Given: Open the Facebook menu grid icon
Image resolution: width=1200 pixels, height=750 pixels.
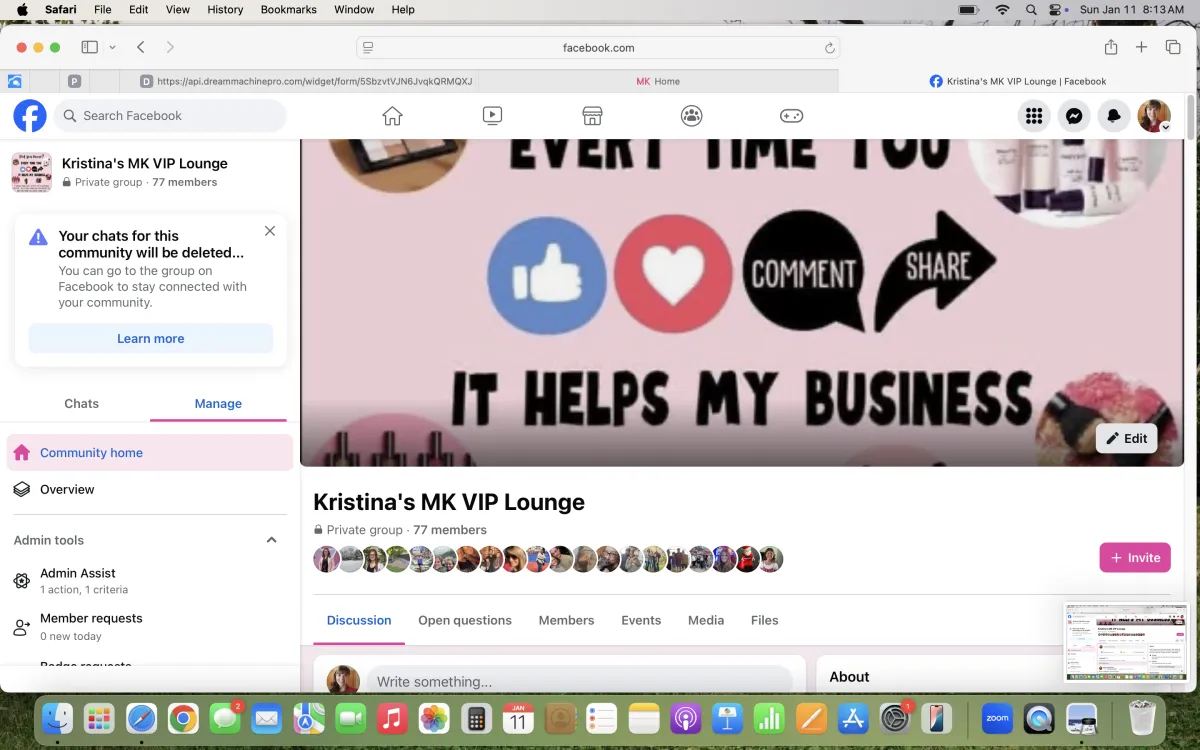Looking at the screenshot, I should [x=1034, y=116].
